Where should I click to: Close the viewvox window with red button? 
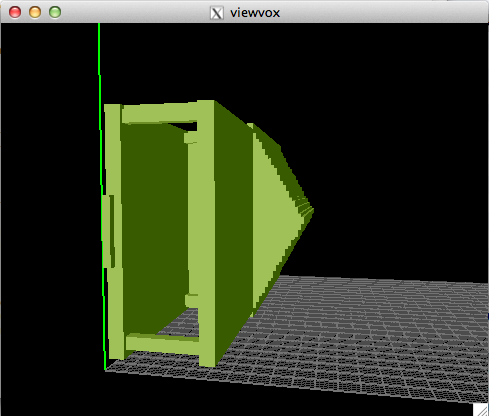15,12
